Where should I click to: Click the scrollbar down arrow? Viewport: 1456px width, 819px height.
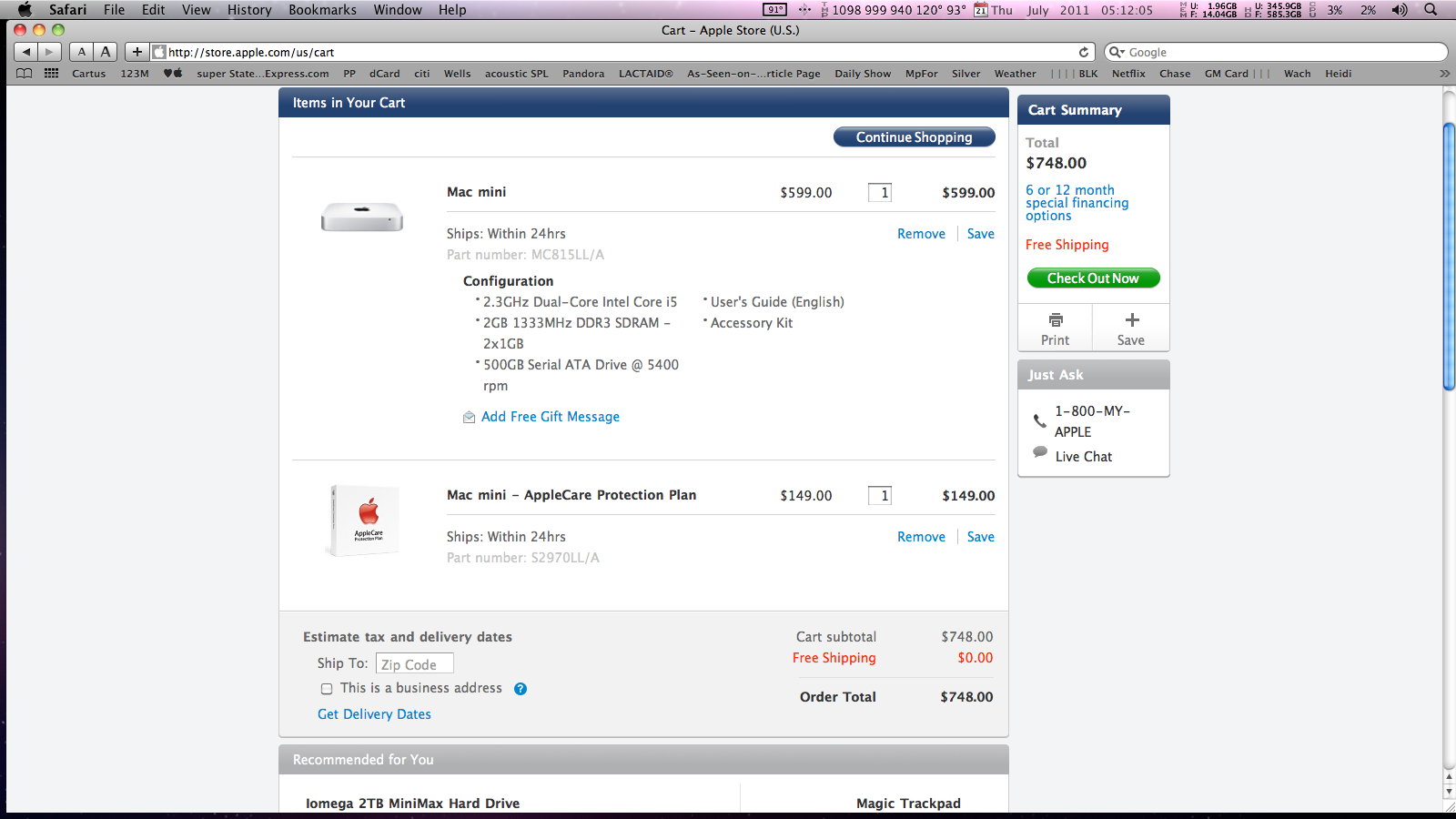pyautogui.click(x=1449, y=792)
